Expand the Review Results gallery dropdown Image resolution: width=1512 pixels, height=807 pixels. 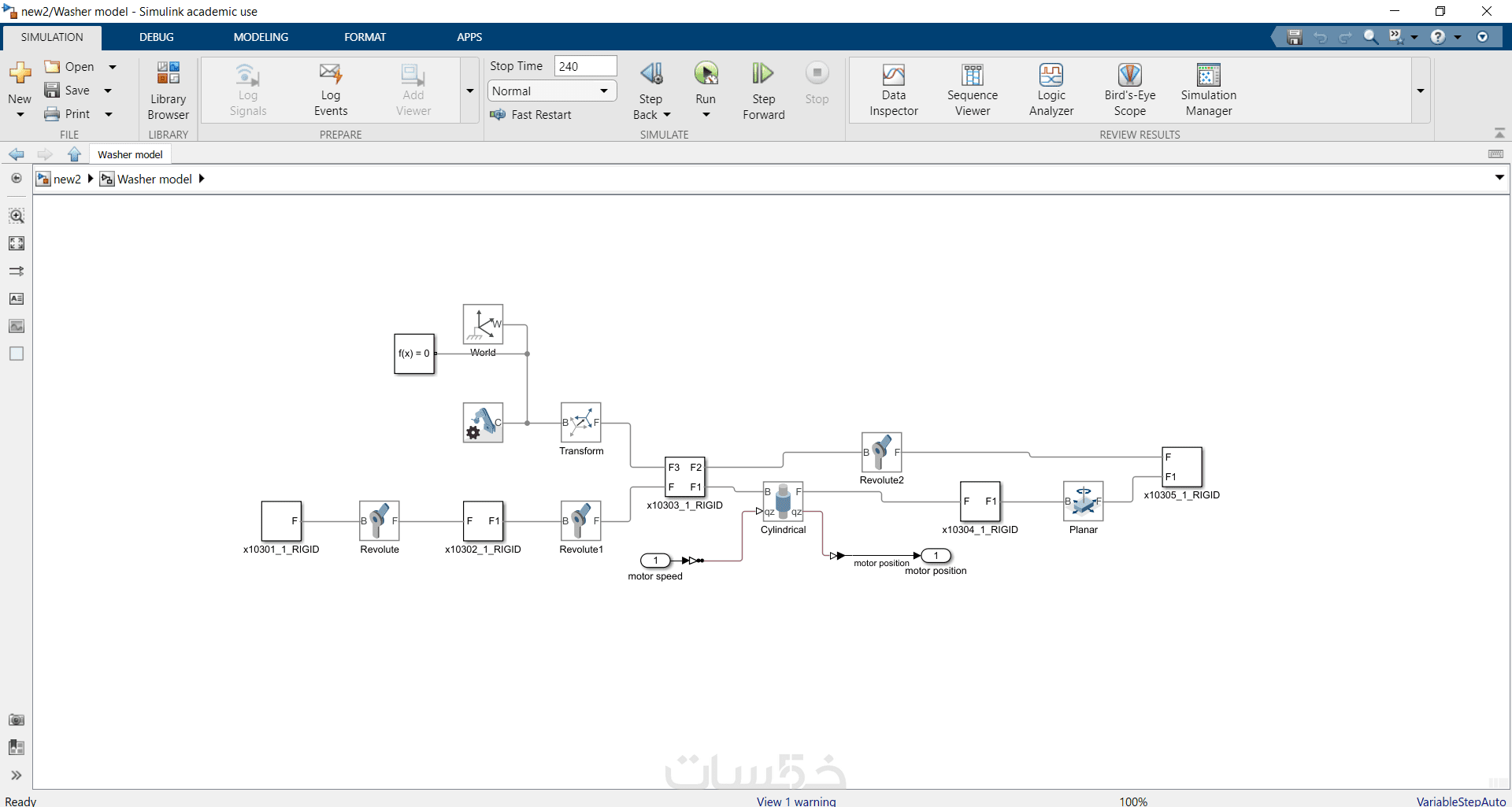click(x=1421, y=91)
